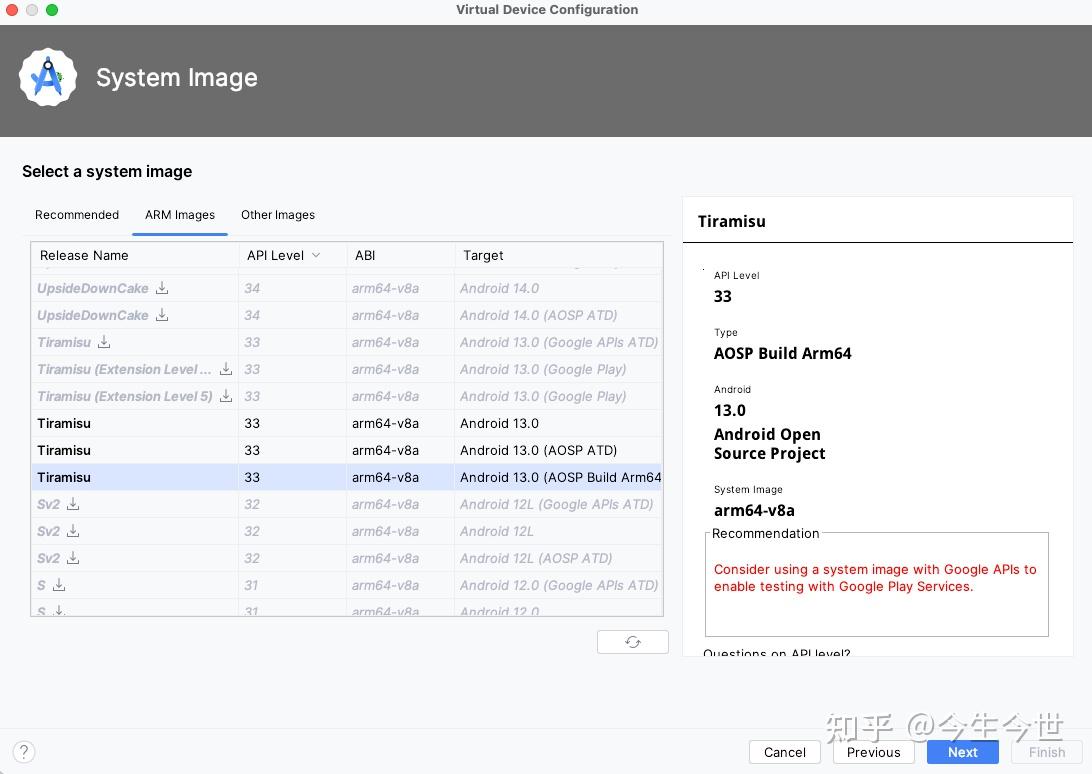Viewport: 1092px width, 774px height.
Task: Download the S Android 12.0 Google APIs ATD image
Action: [59, 585]
